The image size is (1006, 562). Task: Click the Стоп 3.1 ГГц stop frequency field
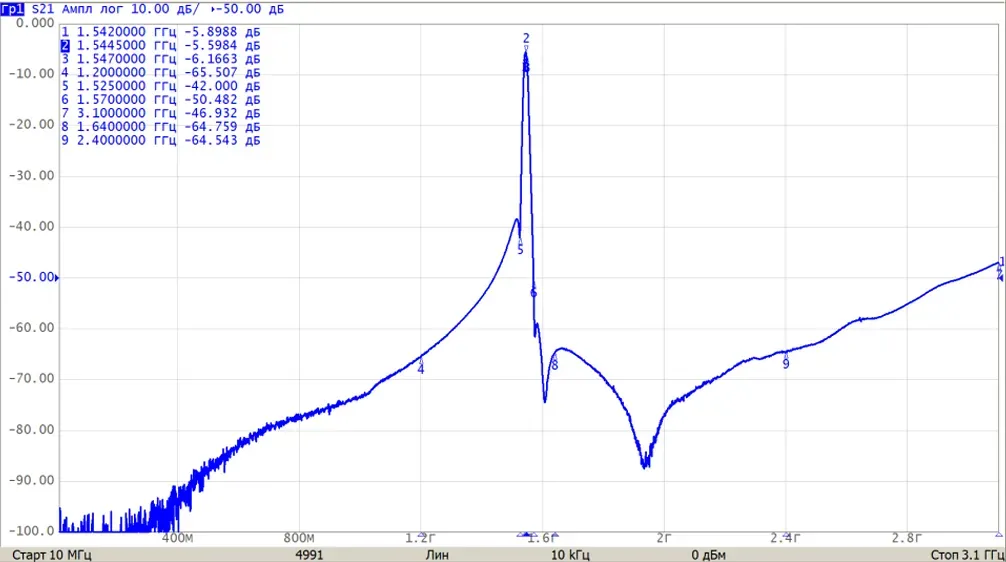[x=967, y=555]
